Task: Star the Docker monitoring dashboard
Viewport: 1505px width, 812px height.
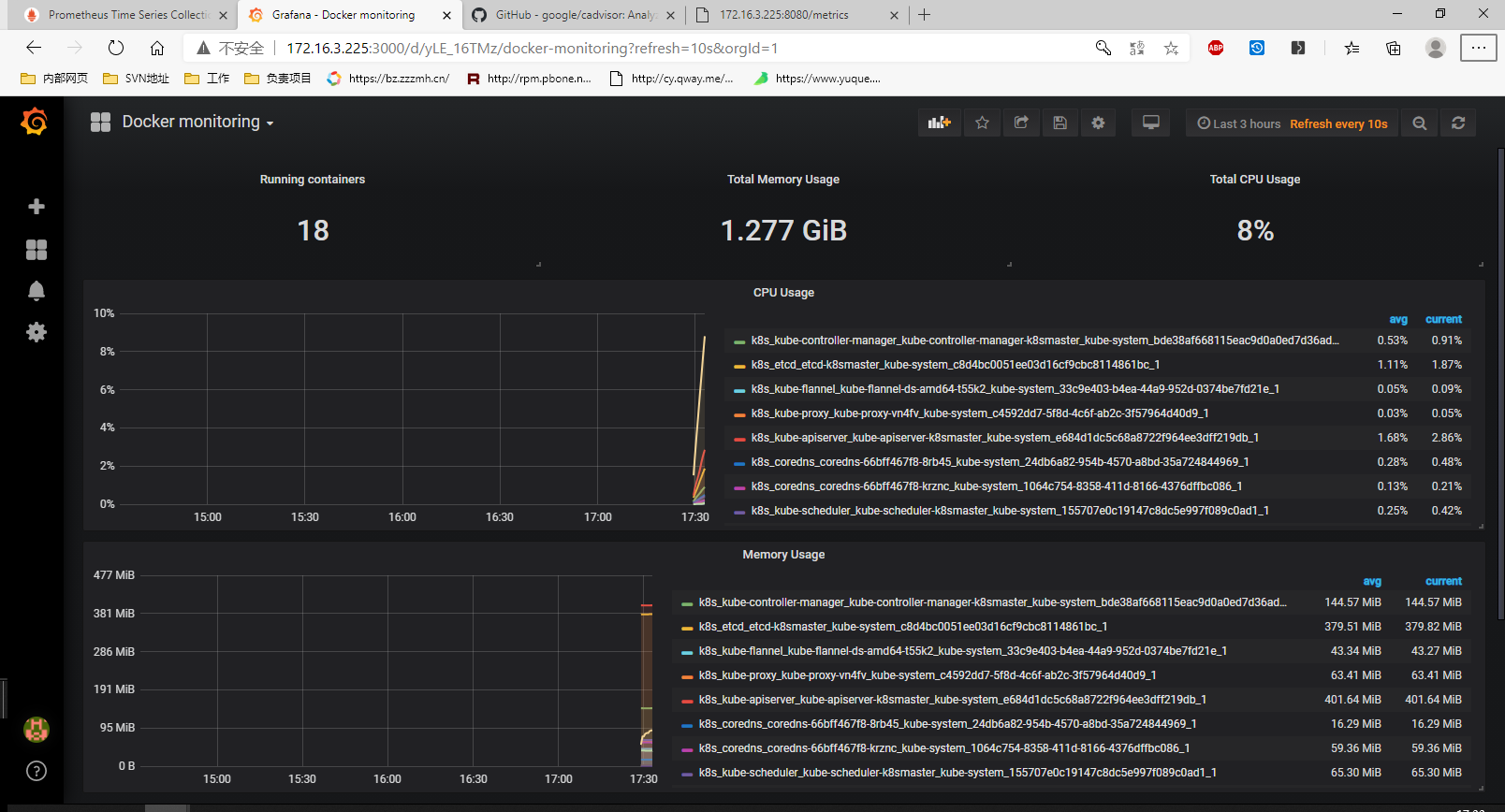Action: coord(982,123)
